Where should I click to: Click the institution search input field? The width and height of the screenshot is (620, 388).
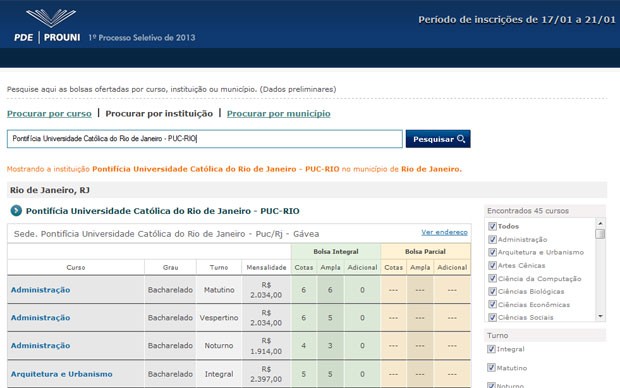(205, 139)
